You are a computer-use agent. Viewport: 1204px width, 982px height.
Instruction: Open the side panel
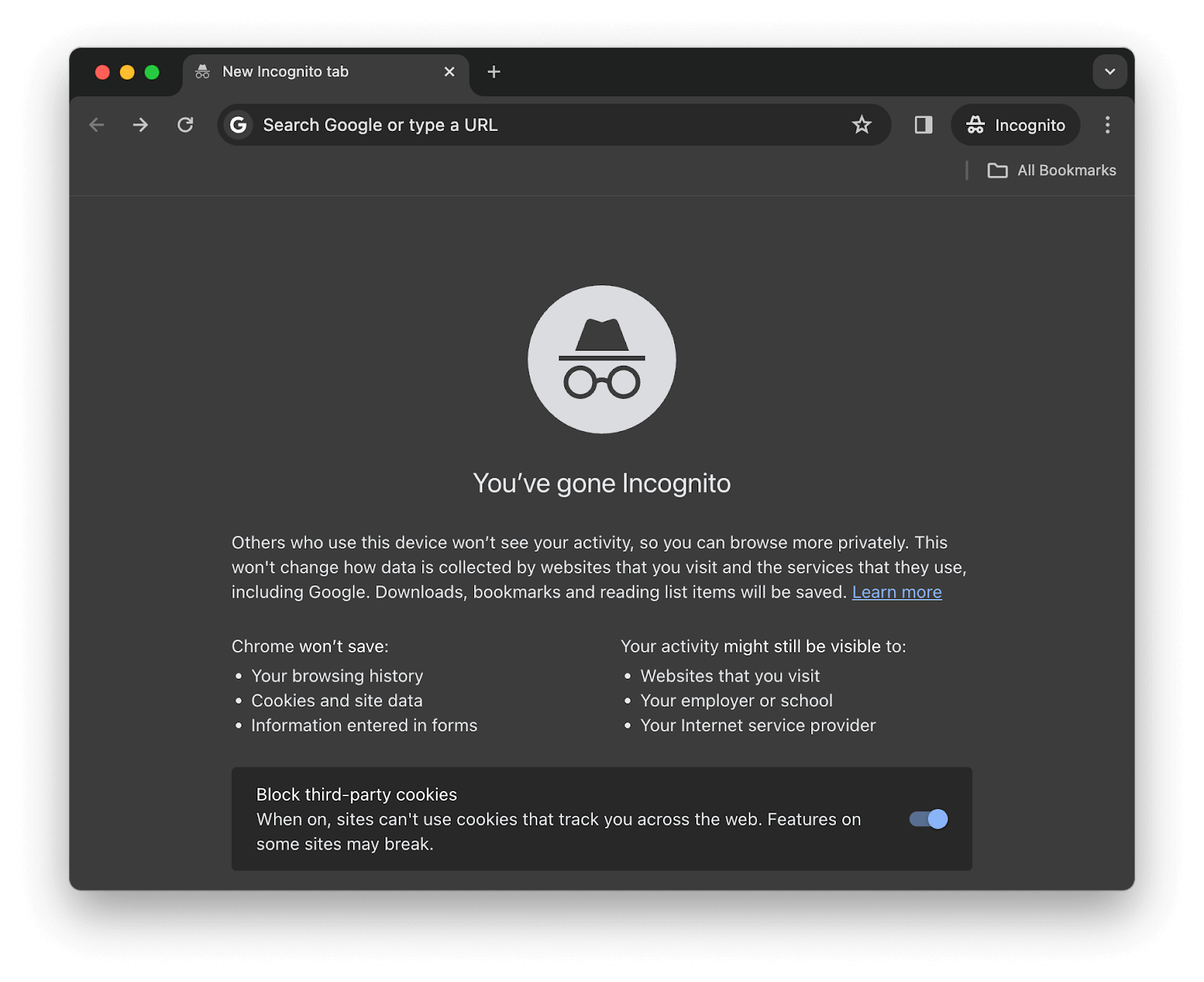923,125
